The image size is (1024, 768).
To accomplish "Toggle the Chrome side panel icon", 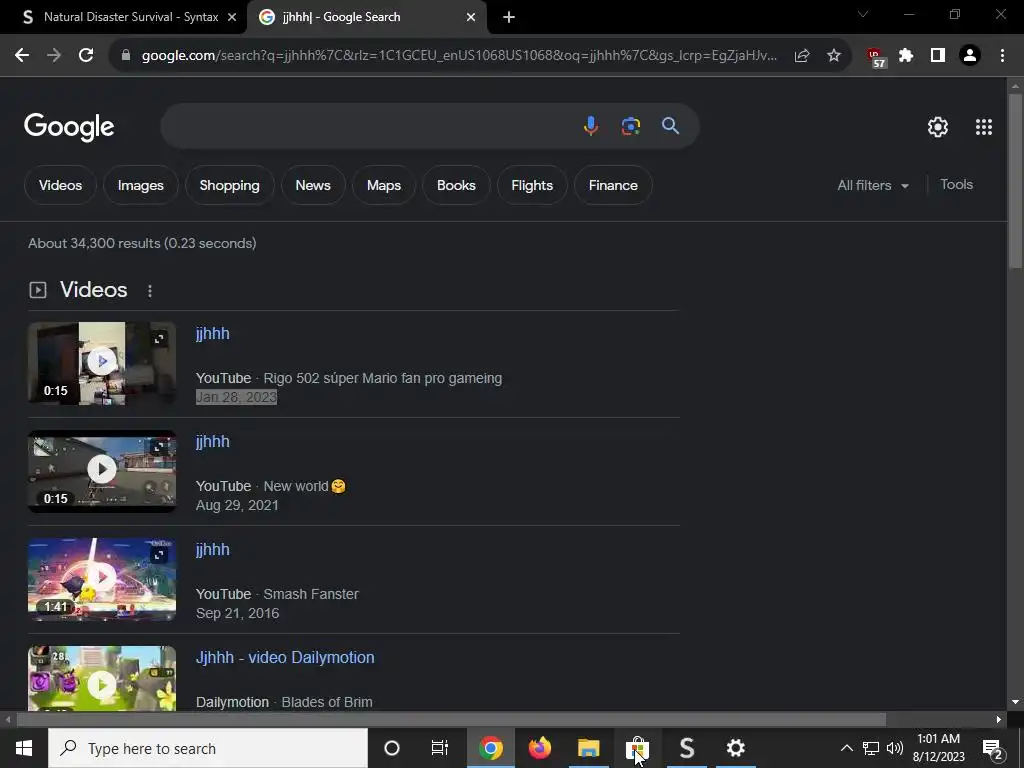I will (x=938, y=56).
